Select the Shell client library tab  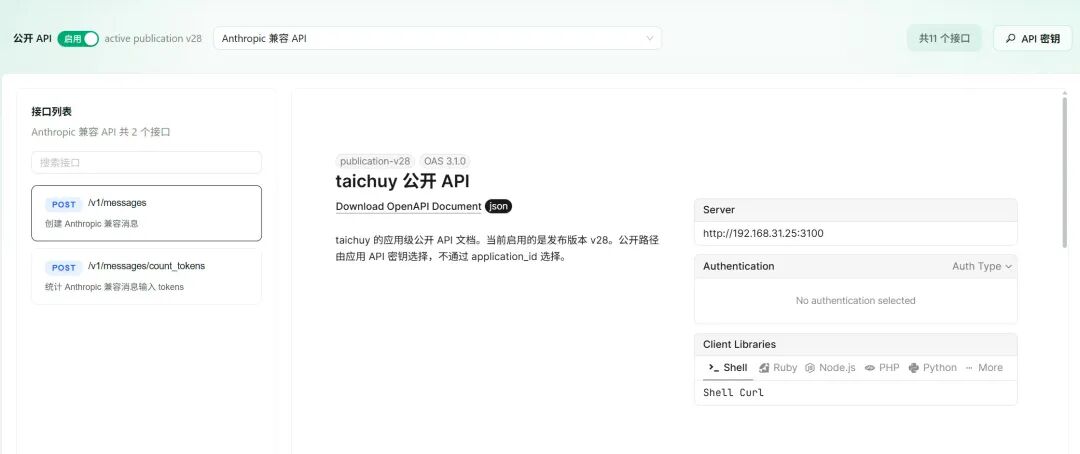point(728,368)
